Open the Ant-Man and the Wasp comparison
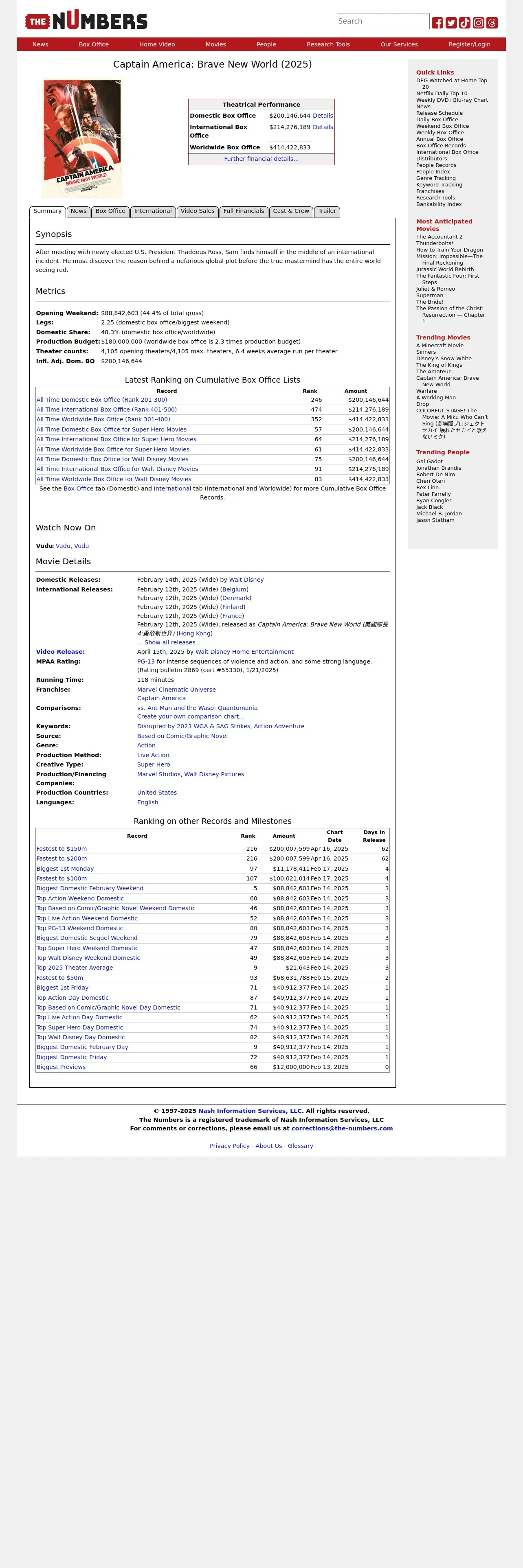Image resolution: width=523 pixels, height=1568 pixels. pos(197,708)
